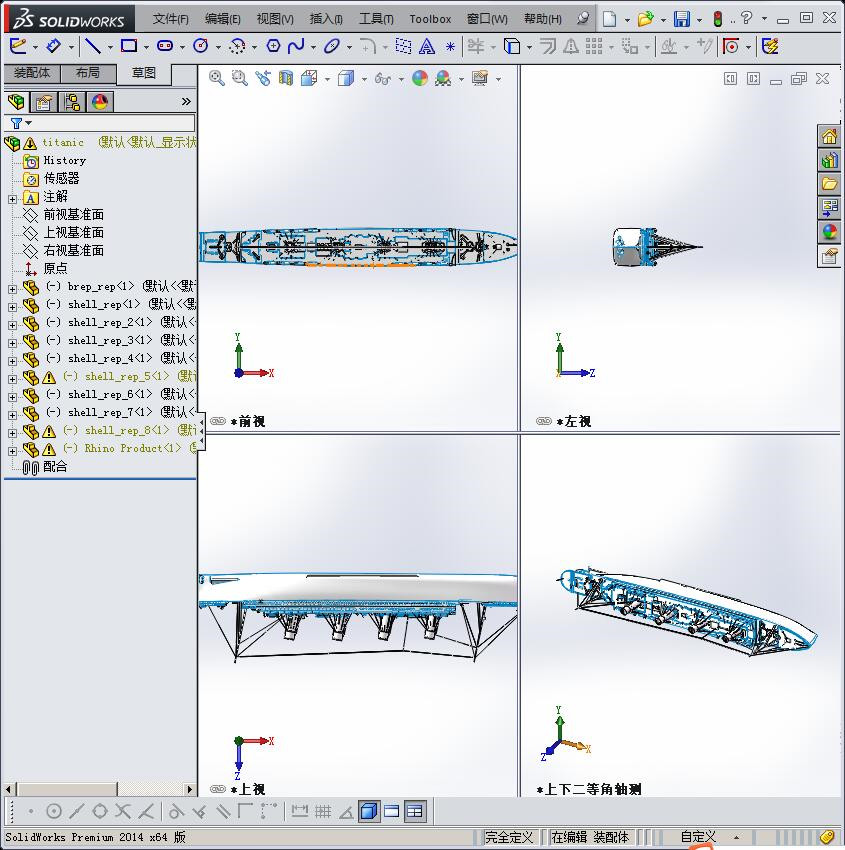Open the Line tool dropdown arrow

point(110,48)
